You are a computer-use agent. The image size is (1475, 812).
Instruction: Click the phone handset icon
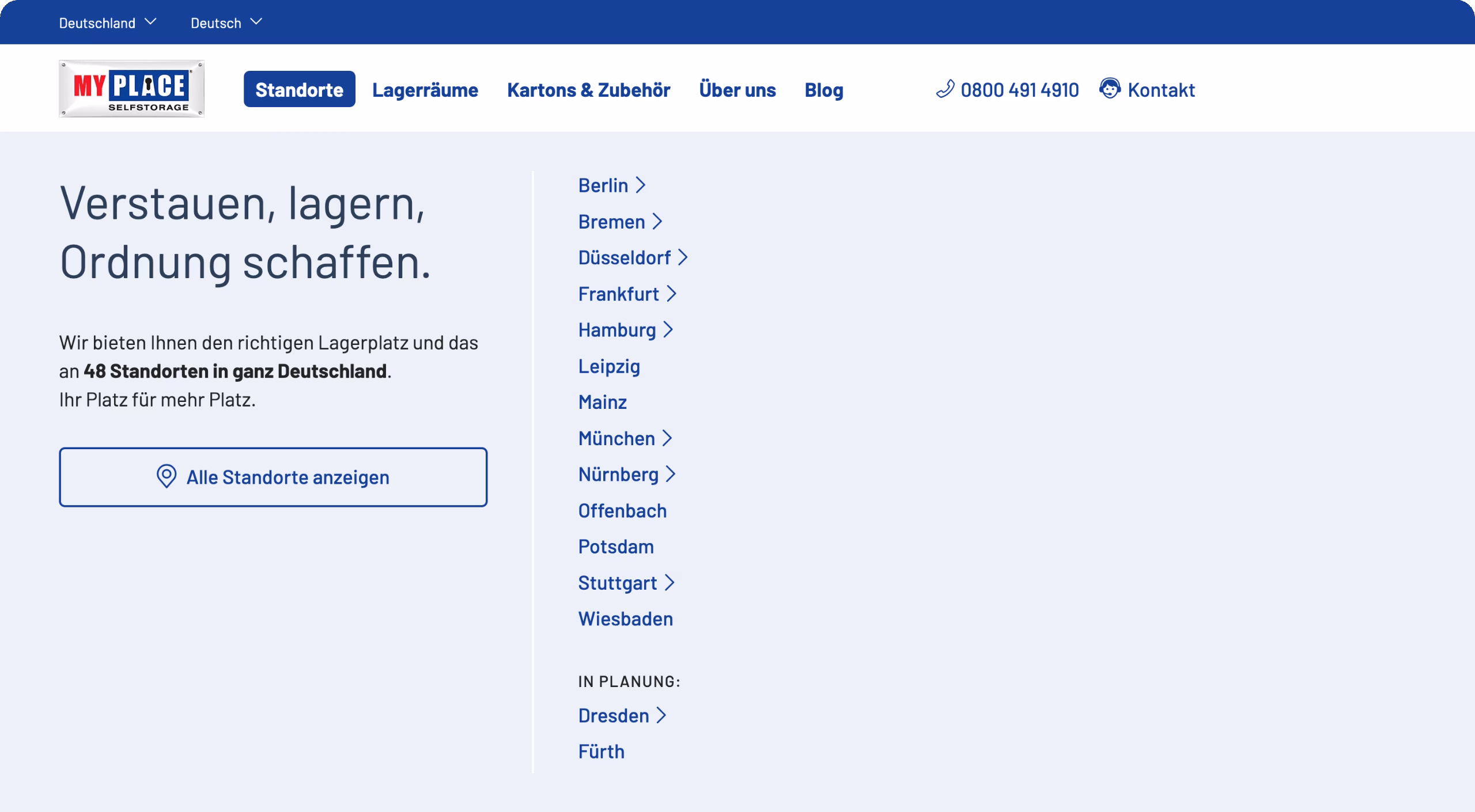pyautogui.click(x=945, y=89)
